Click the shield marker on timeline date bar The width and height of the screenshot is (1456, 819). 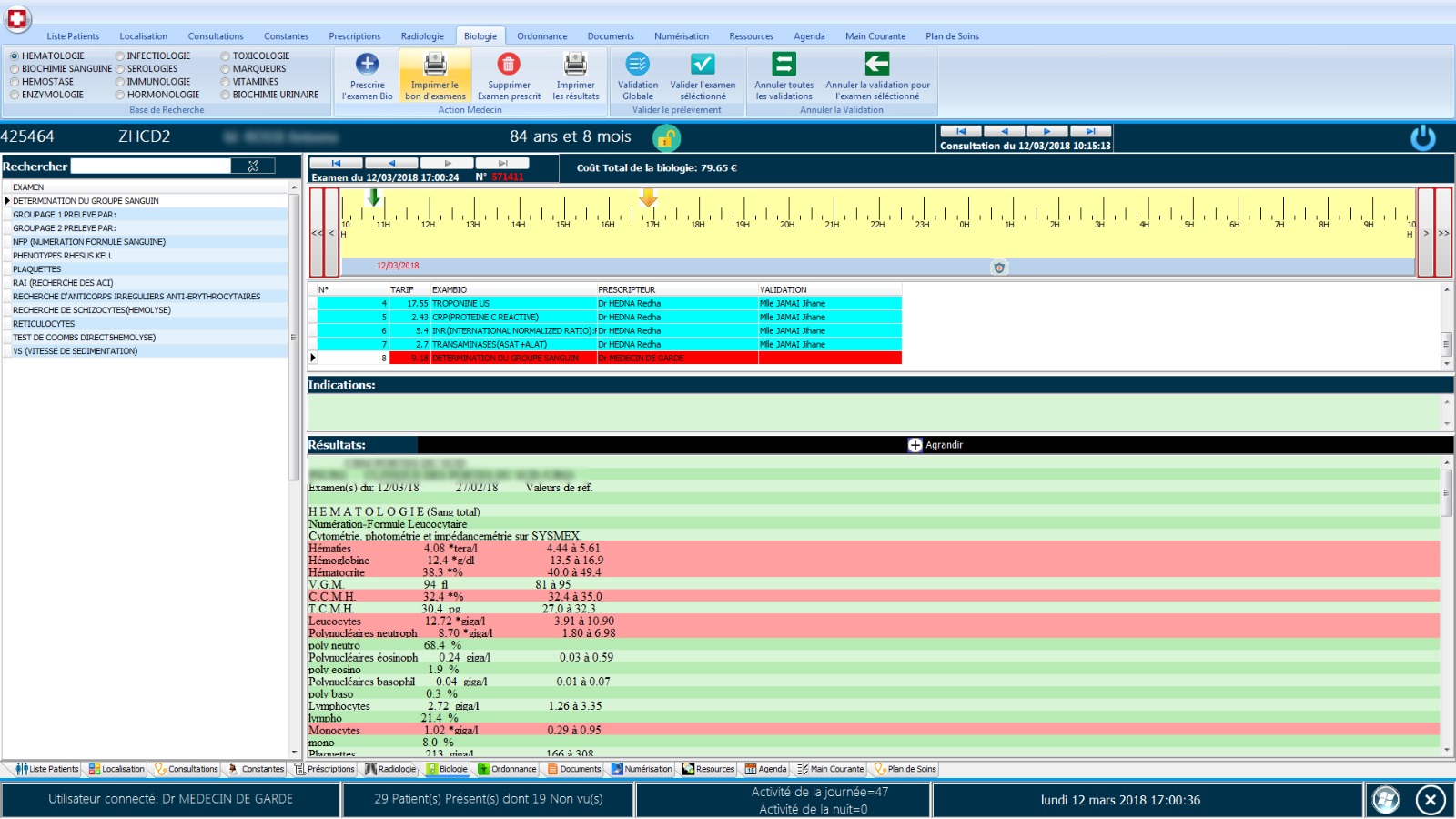pyautogui.click(x=999, y=268)
